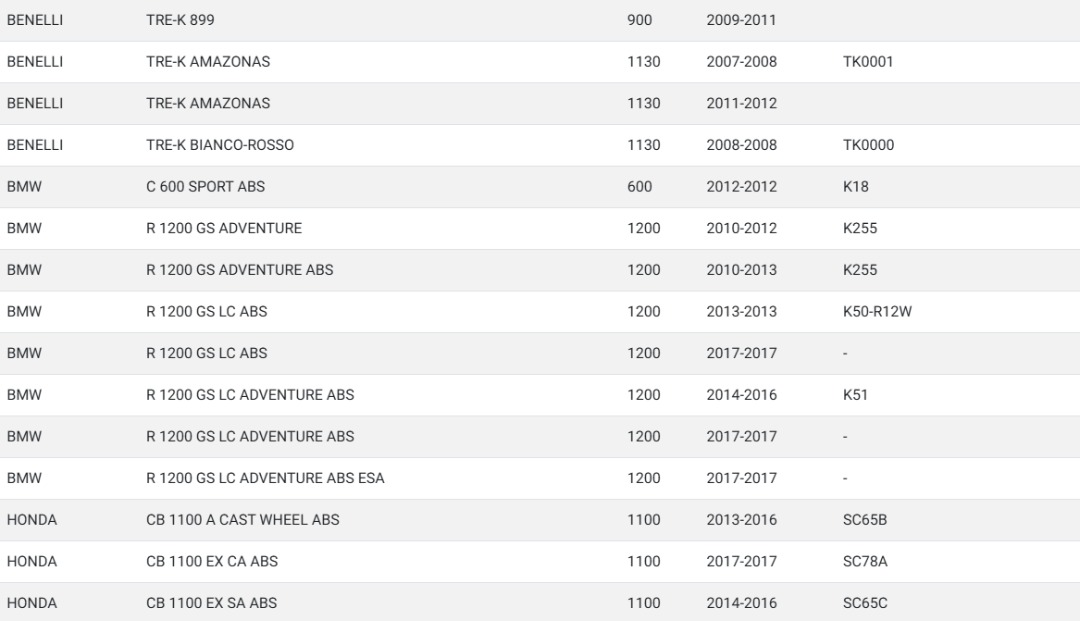Select the R 1200 GS ADVENTURE ABS model
1080x621 pixels.
[240, 270]
